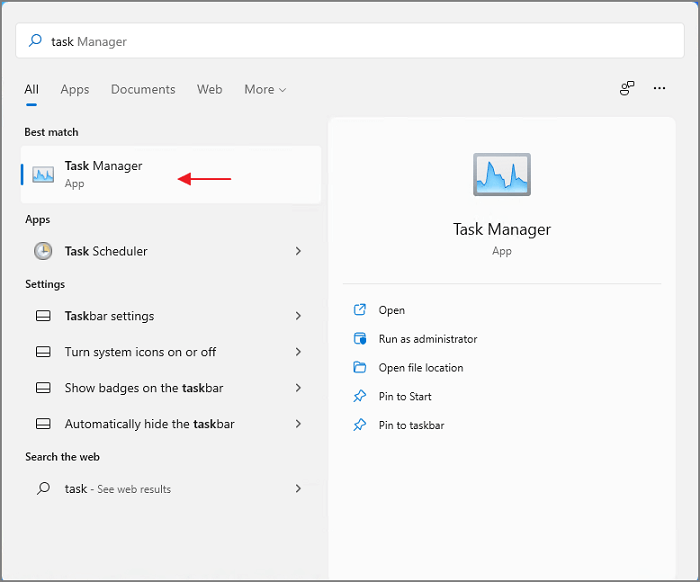This screenshot has height=582, width=700.
Task: Click Open in the Task Manager actions
Action: [391, 310]
